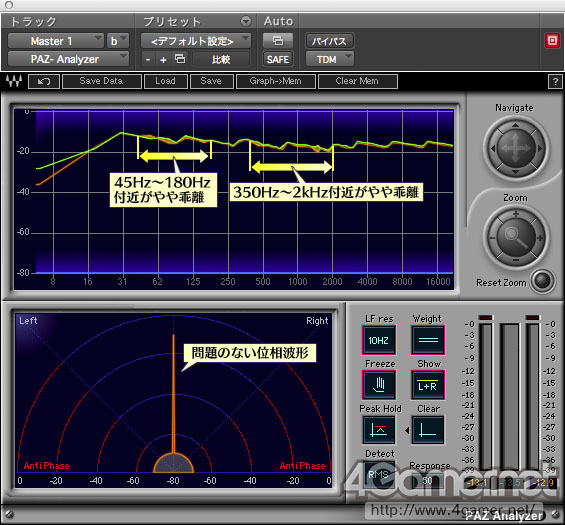Click the left meter clip indicator
Viewport: 565px width, 525px height.
(485, 317)
